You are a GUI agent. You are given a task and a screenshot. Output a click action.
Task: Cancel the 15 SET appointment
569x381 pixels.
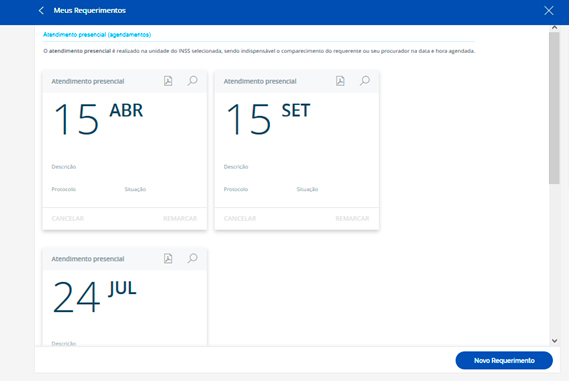click(x=240, y=218)
